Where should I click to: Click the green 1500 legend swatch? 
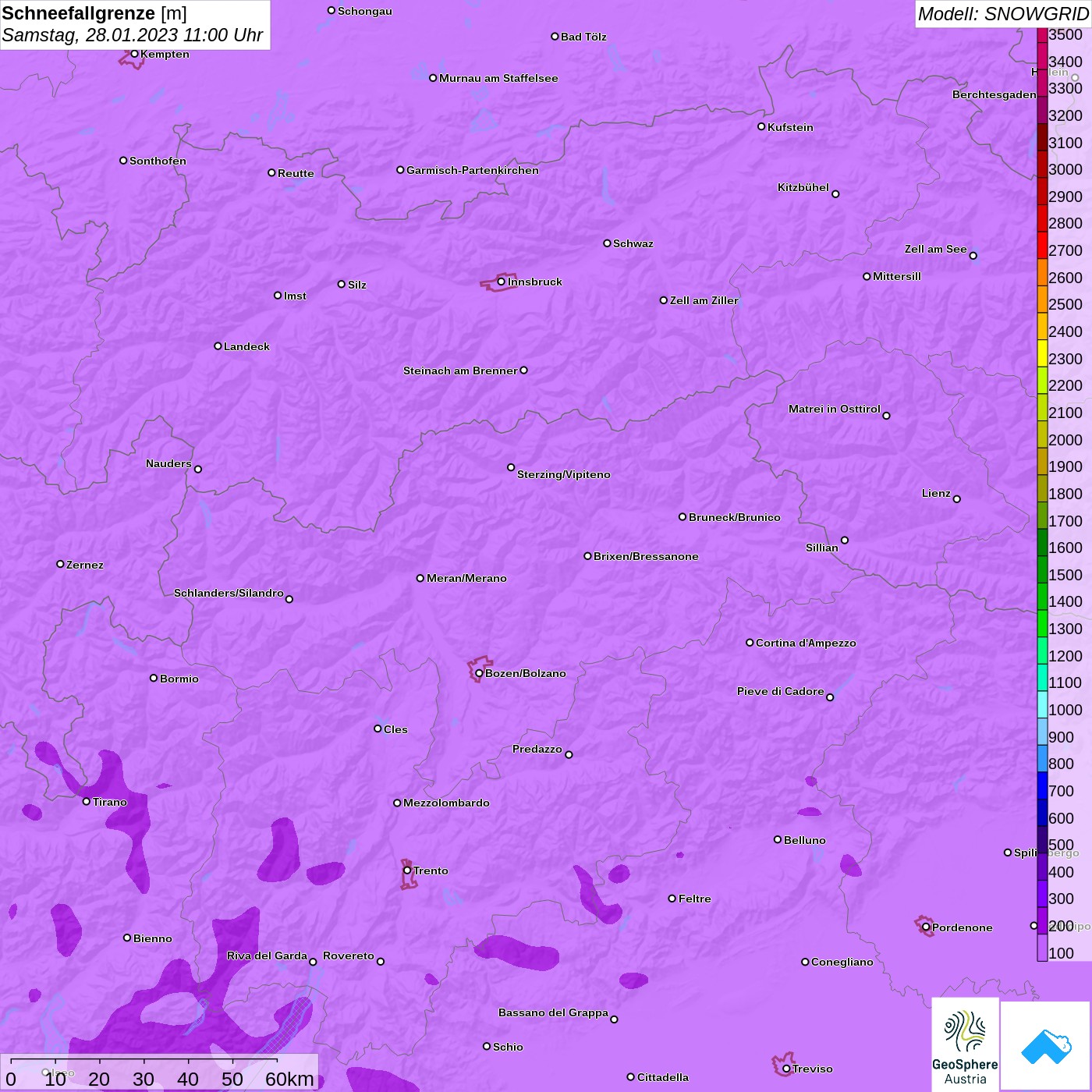(1042, 569)
